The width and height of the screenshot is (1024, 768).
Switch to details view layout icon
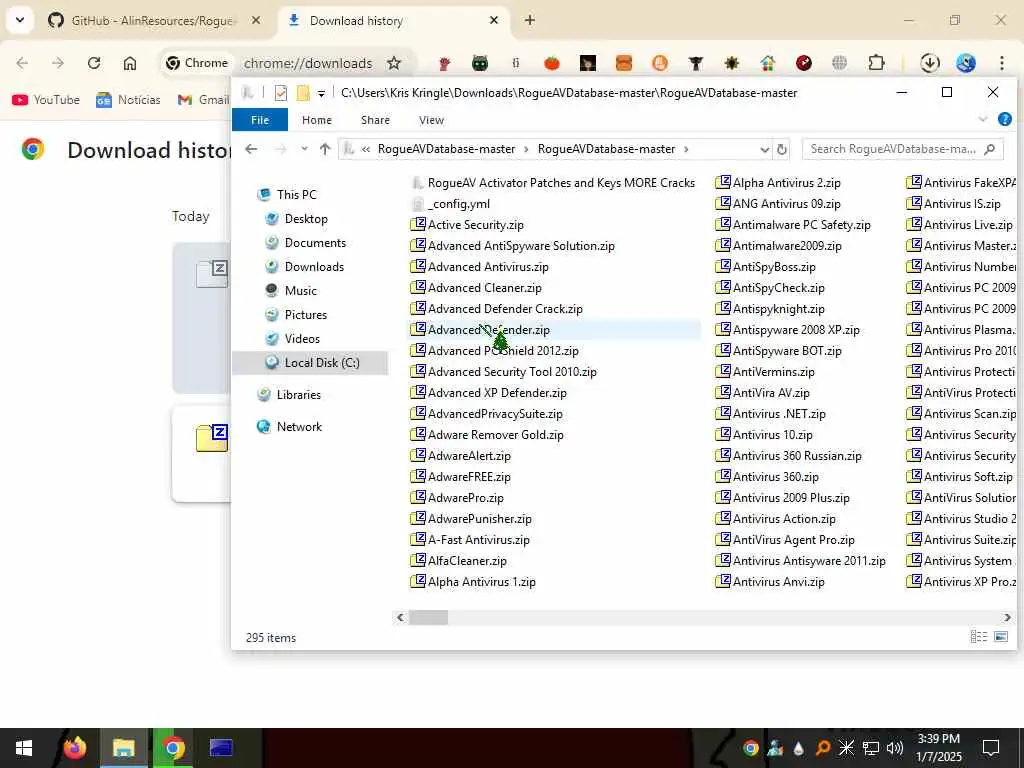pos(978,637)
